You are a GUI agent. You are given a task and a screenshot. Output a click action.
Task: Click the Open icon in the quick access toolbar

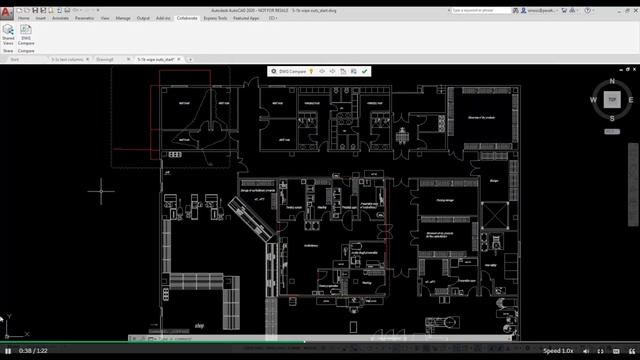pyautogui.click(x=27, y=10)
